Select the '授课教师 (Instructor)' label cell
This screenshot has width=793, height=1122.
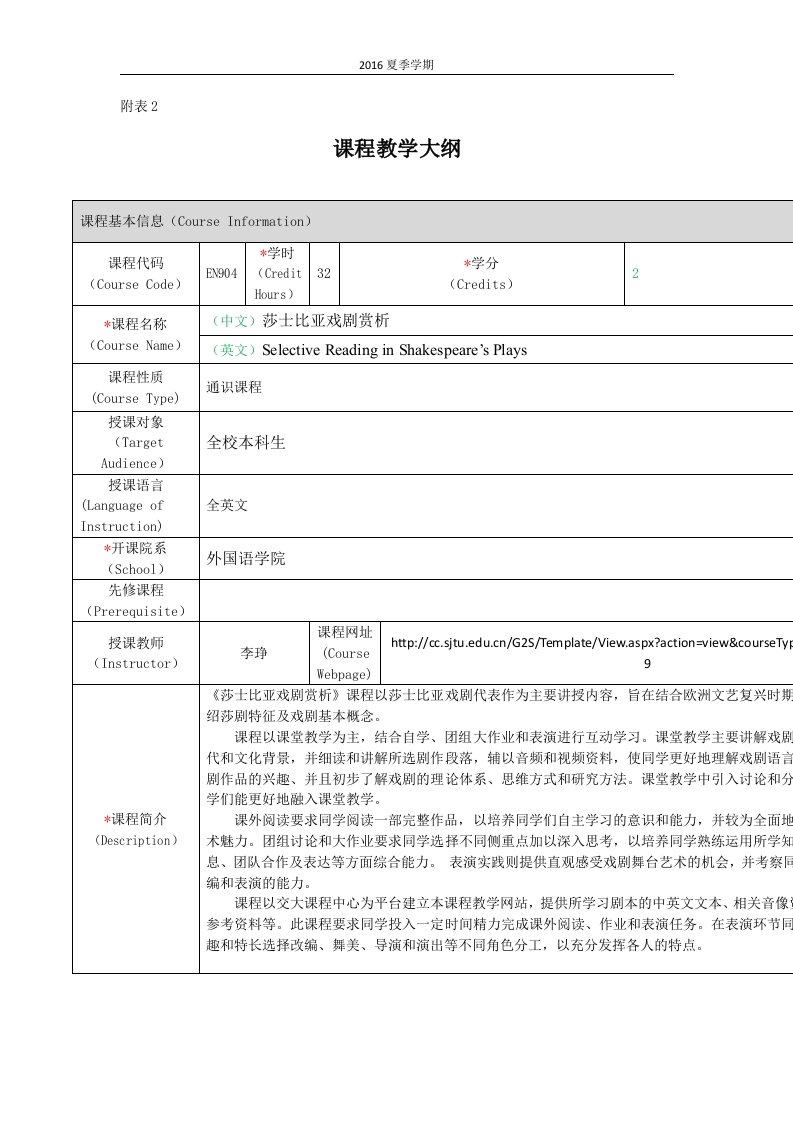pyautogui.click(x=136, y=653)
